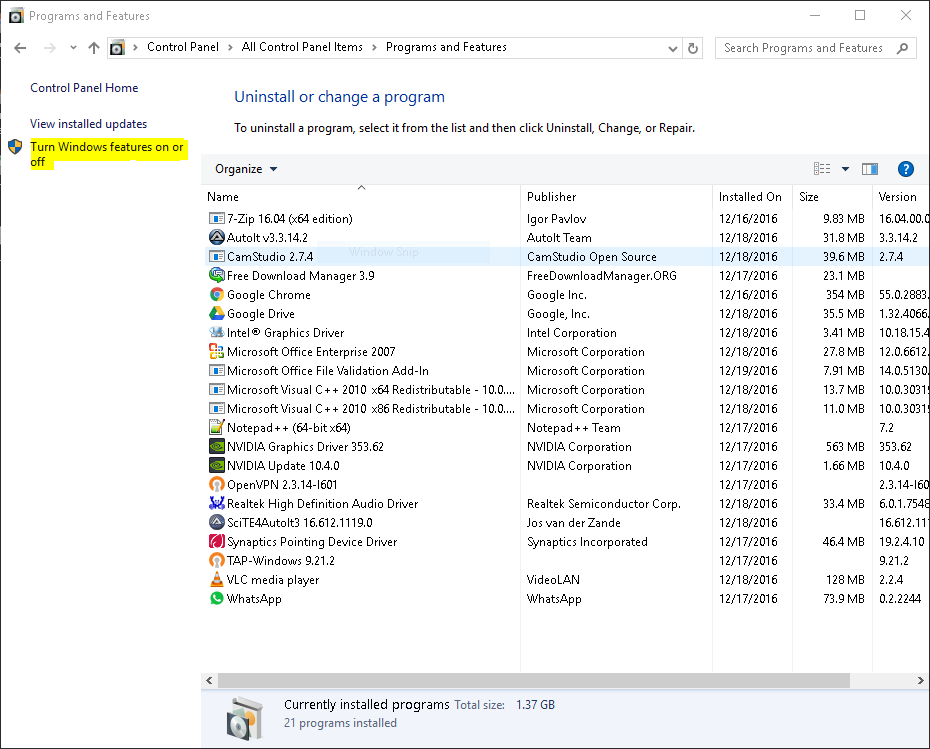Image resolution: width=930 pixels, height=749 pixels.
Task: Click the NVIDIA Update 10.4.0 icon
Action: [x=216, y=466]
